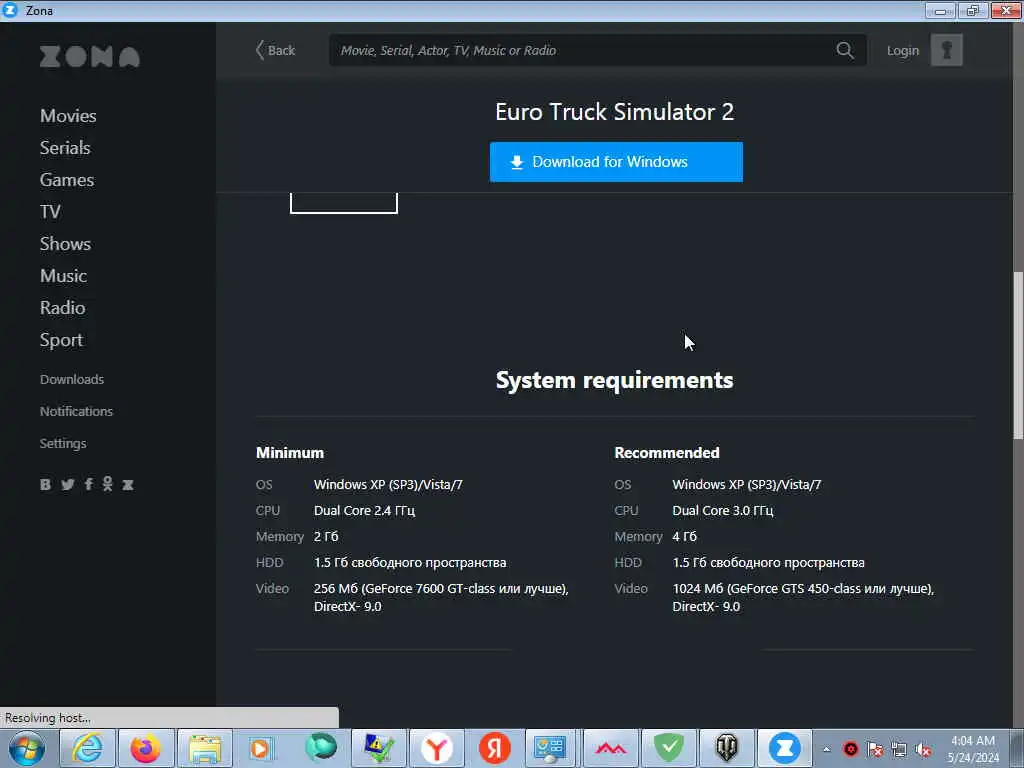Click the Dual Core 2.4 ГГц value
This screenshot has width=1024, height=768.
[x=364, y=511]
